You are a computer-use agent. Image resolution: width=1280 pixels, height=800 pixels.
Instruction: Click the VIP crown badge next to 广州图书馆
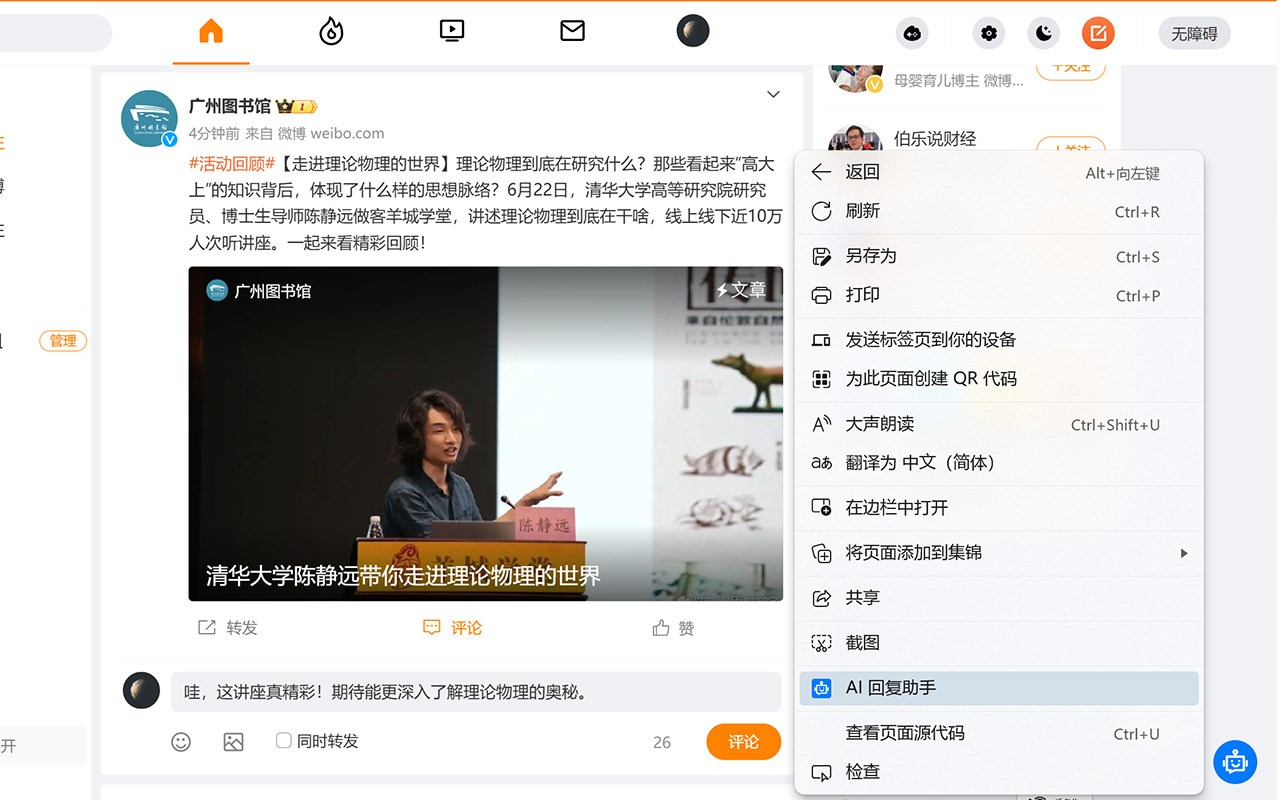296,106
